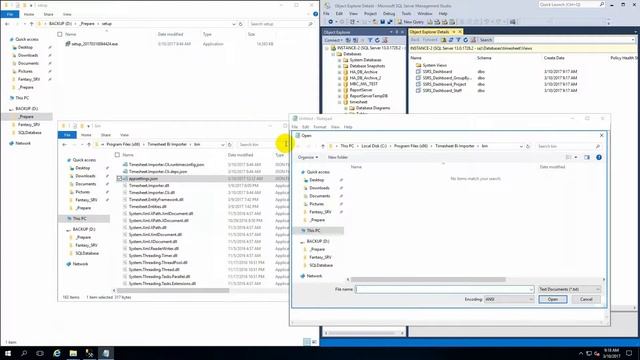Click the up-folder arrow in the Open dialog

(x=322, y=146)
